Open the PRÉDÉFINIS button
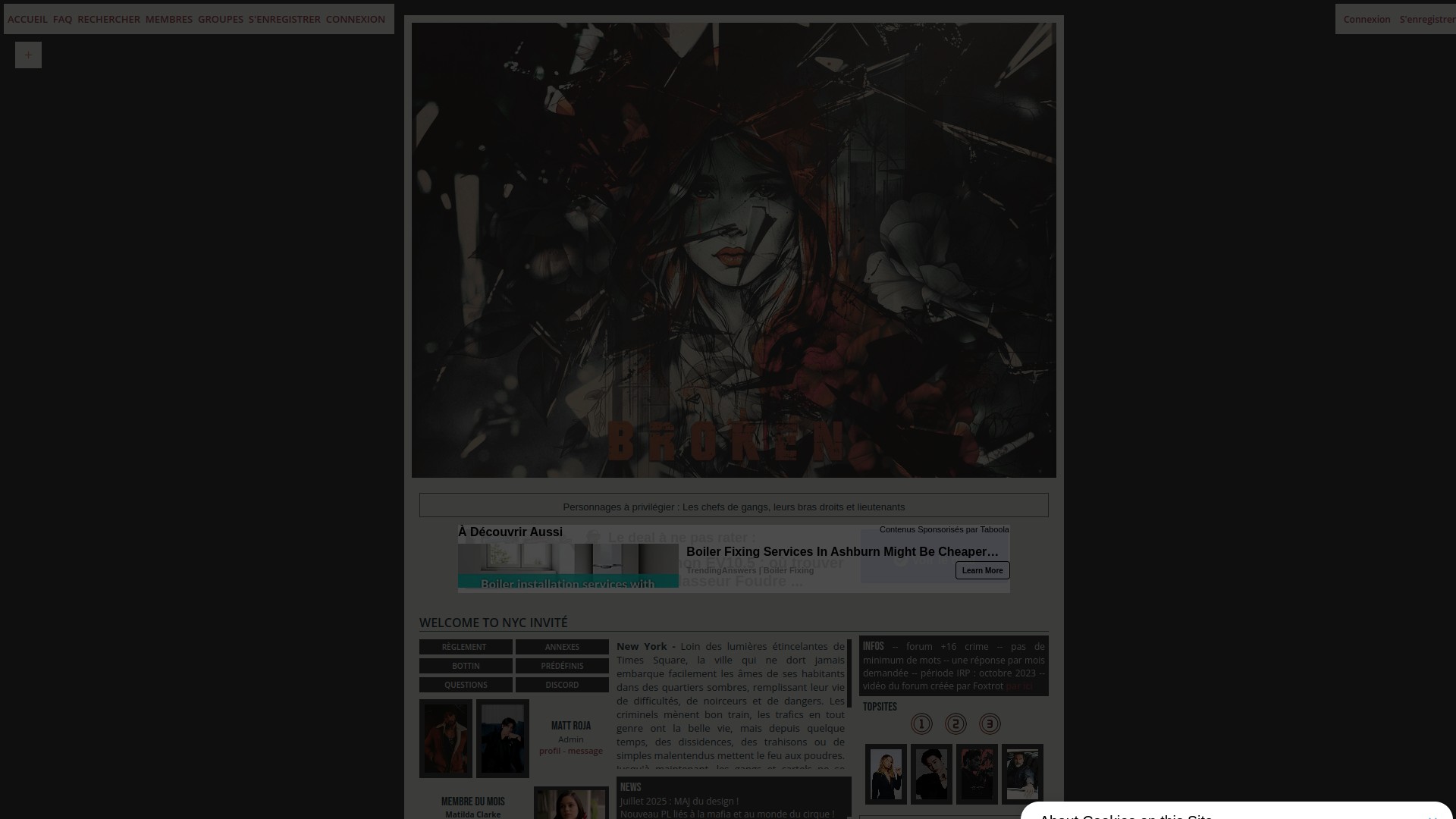The width and height of the screenshot is (1456, 819). point(562,666)
